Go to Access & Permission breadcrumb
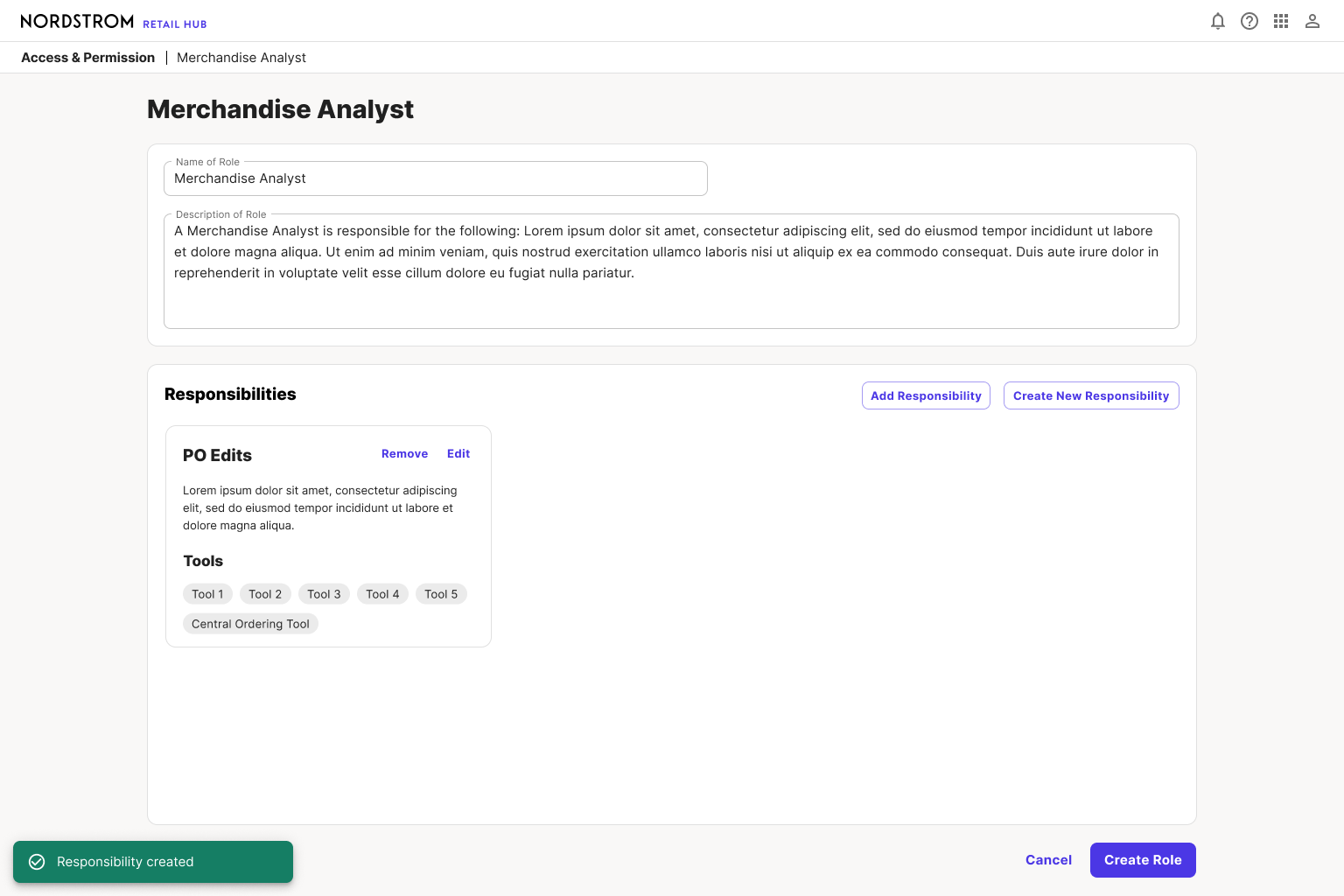The width and height of the screenshot is (1344, 896). click(x=87, y=58)
